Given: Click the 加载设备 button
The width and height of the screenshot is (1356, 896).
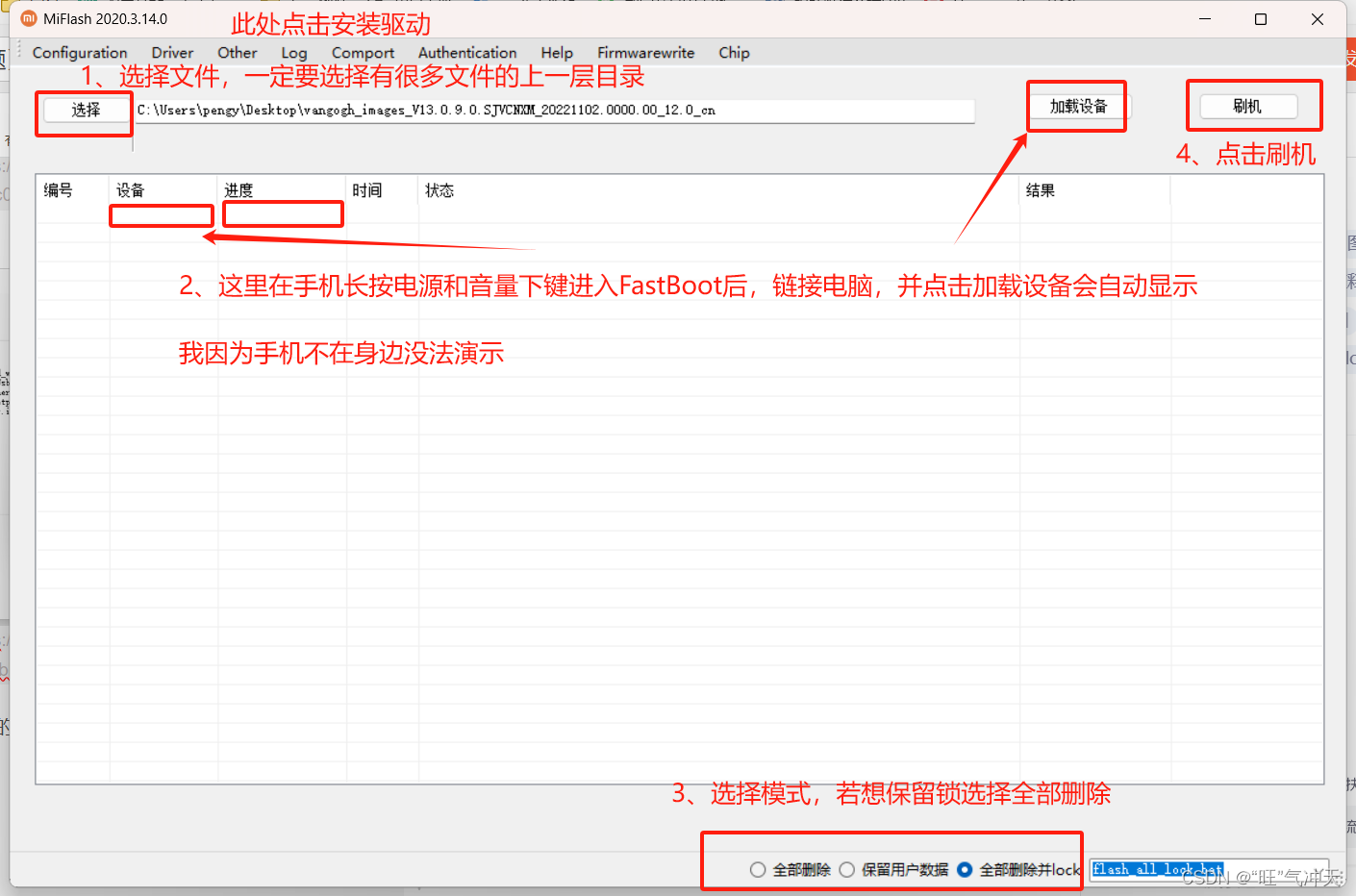Looking at the screenshot, I should (x=1077, y=107).
